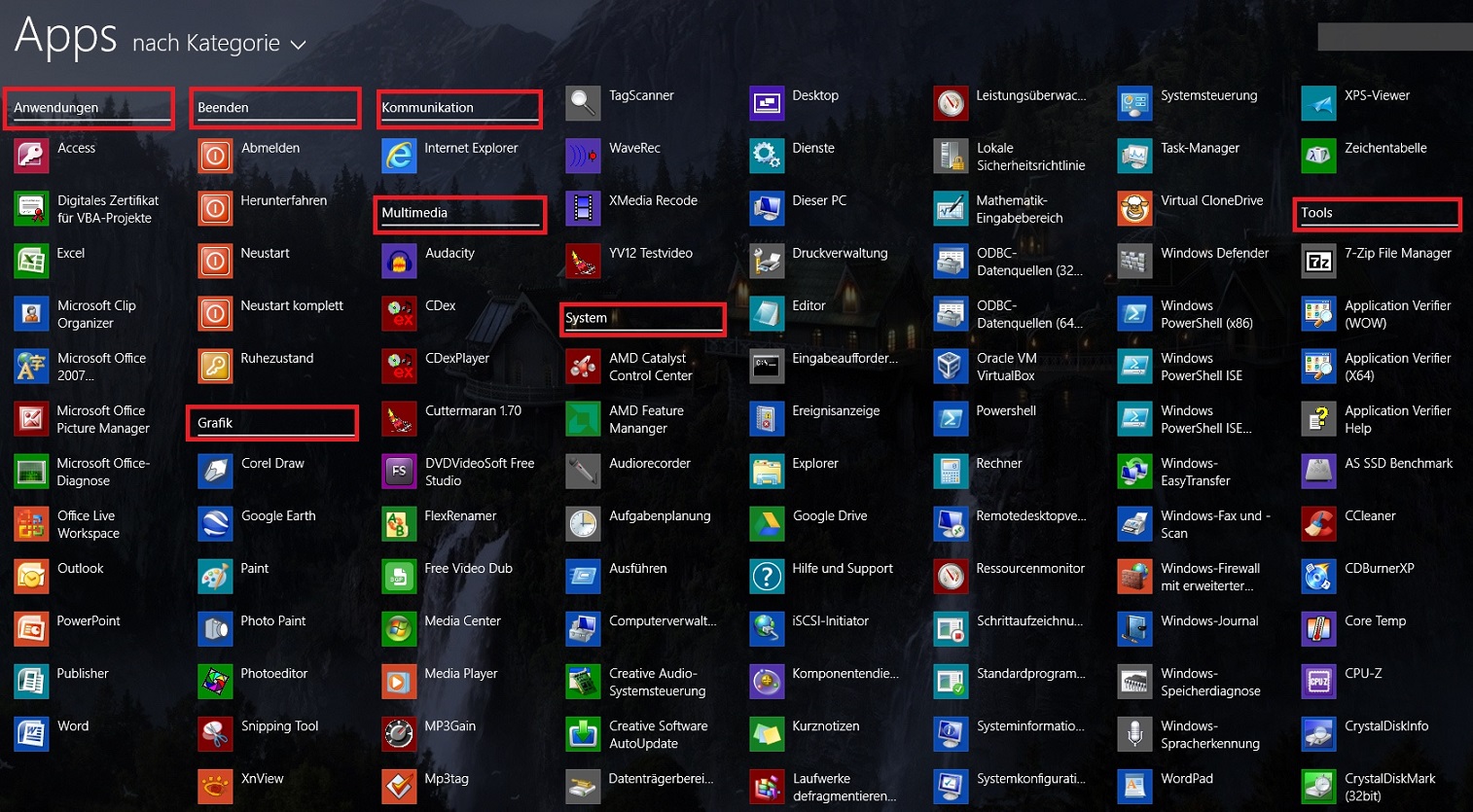Select the Anwendungen category header
Screen dimensions: 1473x812
(89, 108)
